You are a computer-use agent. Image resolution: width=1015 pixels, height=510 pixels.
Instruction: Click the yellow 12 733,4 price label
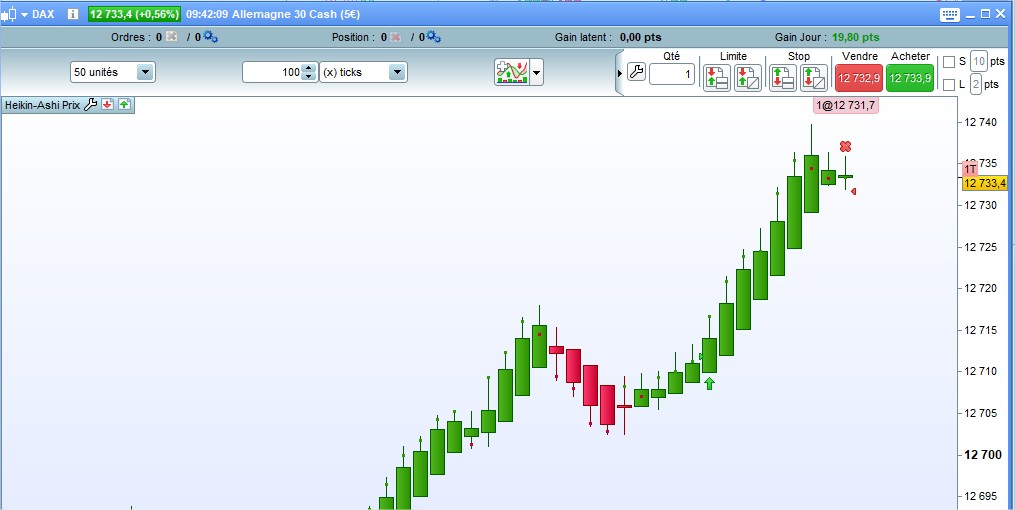coord(985,184)
